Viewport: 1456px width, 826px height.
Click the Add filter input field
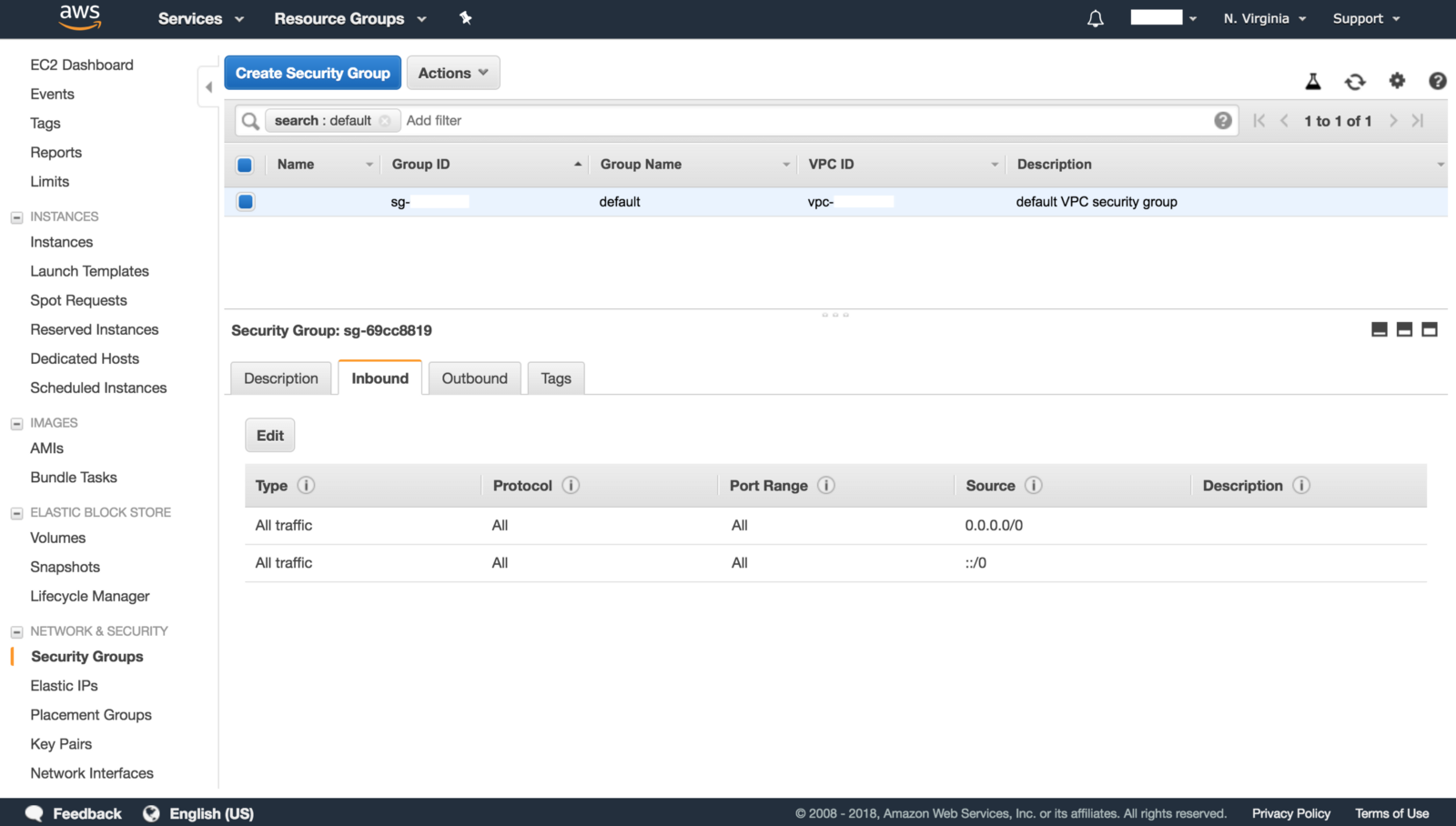(x=805, y=120)
